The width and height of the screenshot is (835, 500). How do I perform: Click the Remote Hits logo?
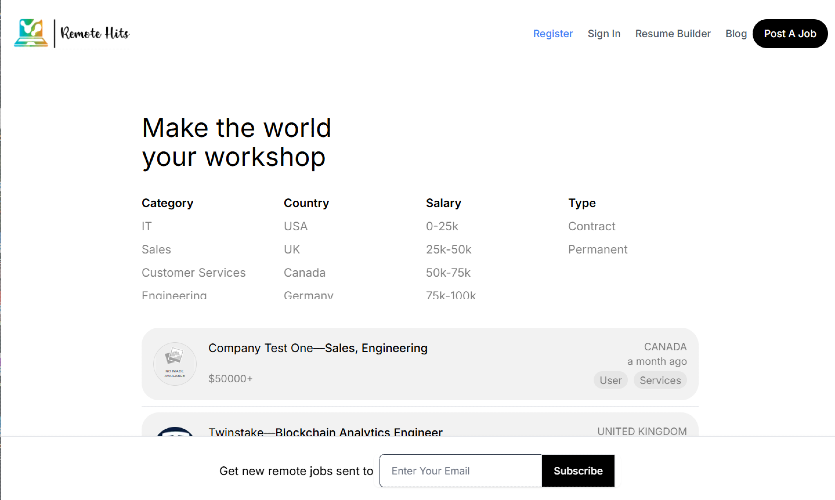(x=72, y=33)
